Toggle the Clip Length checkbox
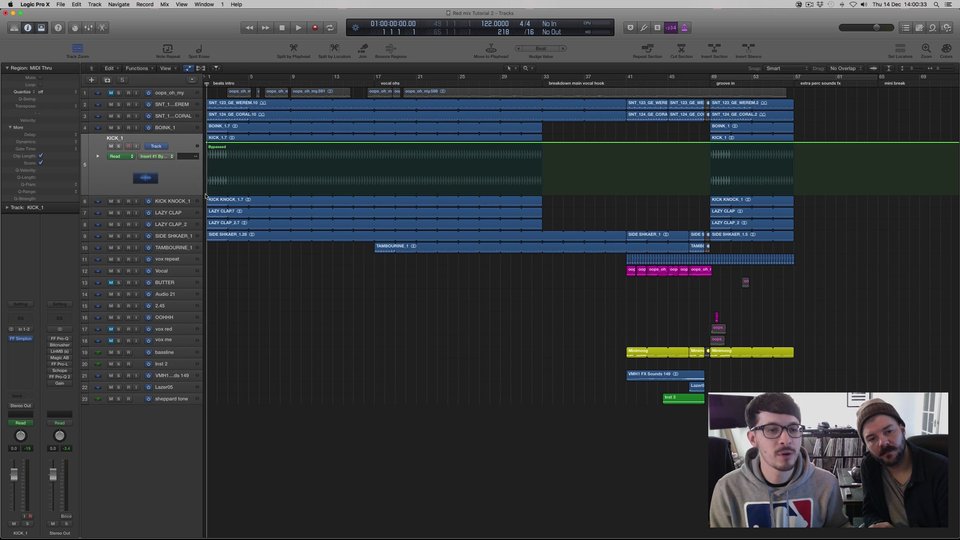The height and width of the screenshot is (540, 960). [41, 156]
